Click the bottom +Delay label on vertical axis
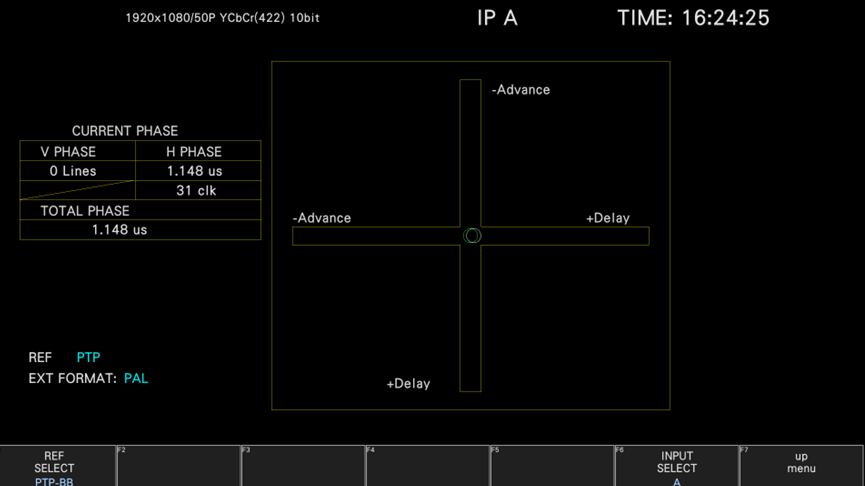 point(408,384)
